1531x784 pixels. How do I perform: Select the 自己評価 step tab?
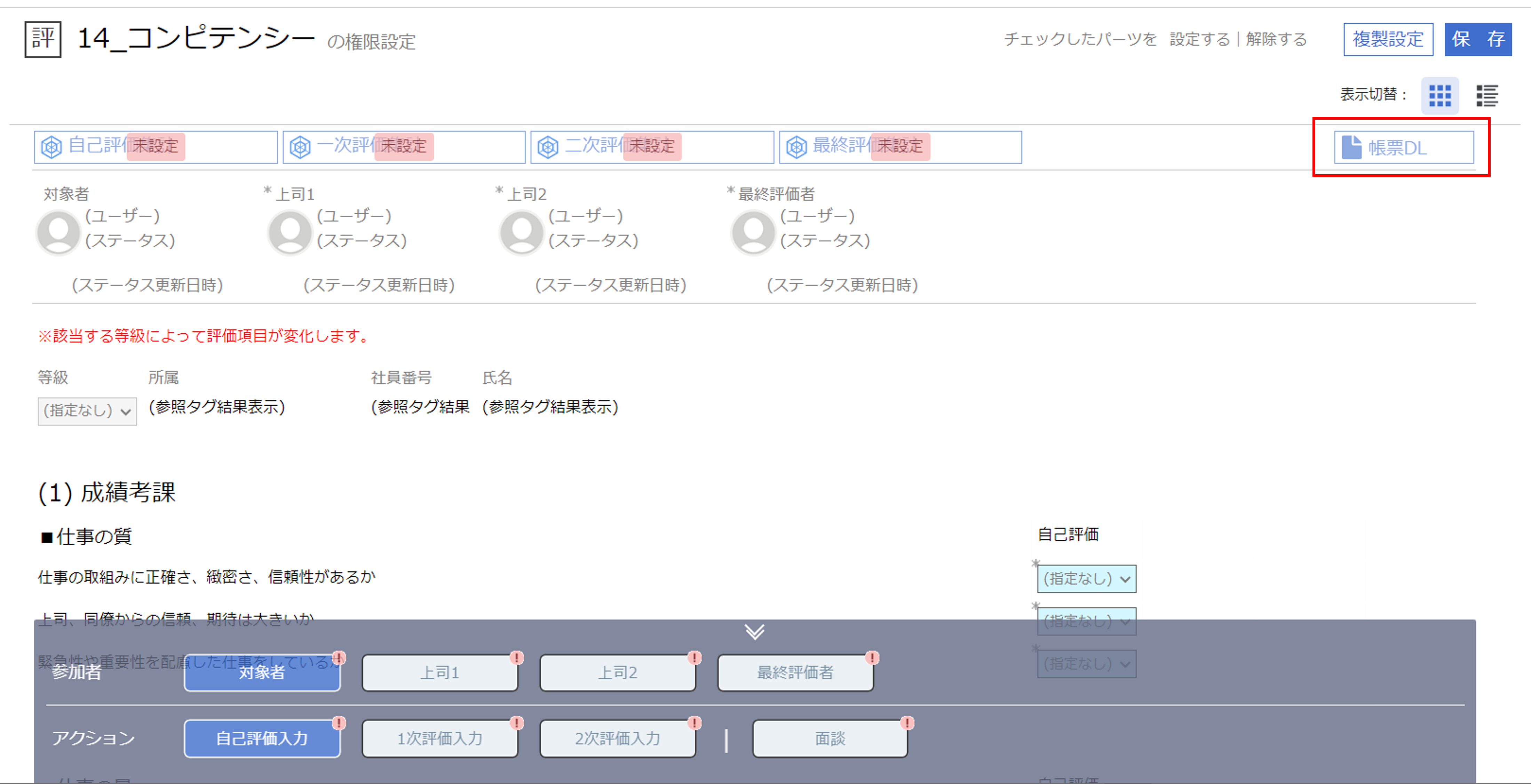coord(155,147)
